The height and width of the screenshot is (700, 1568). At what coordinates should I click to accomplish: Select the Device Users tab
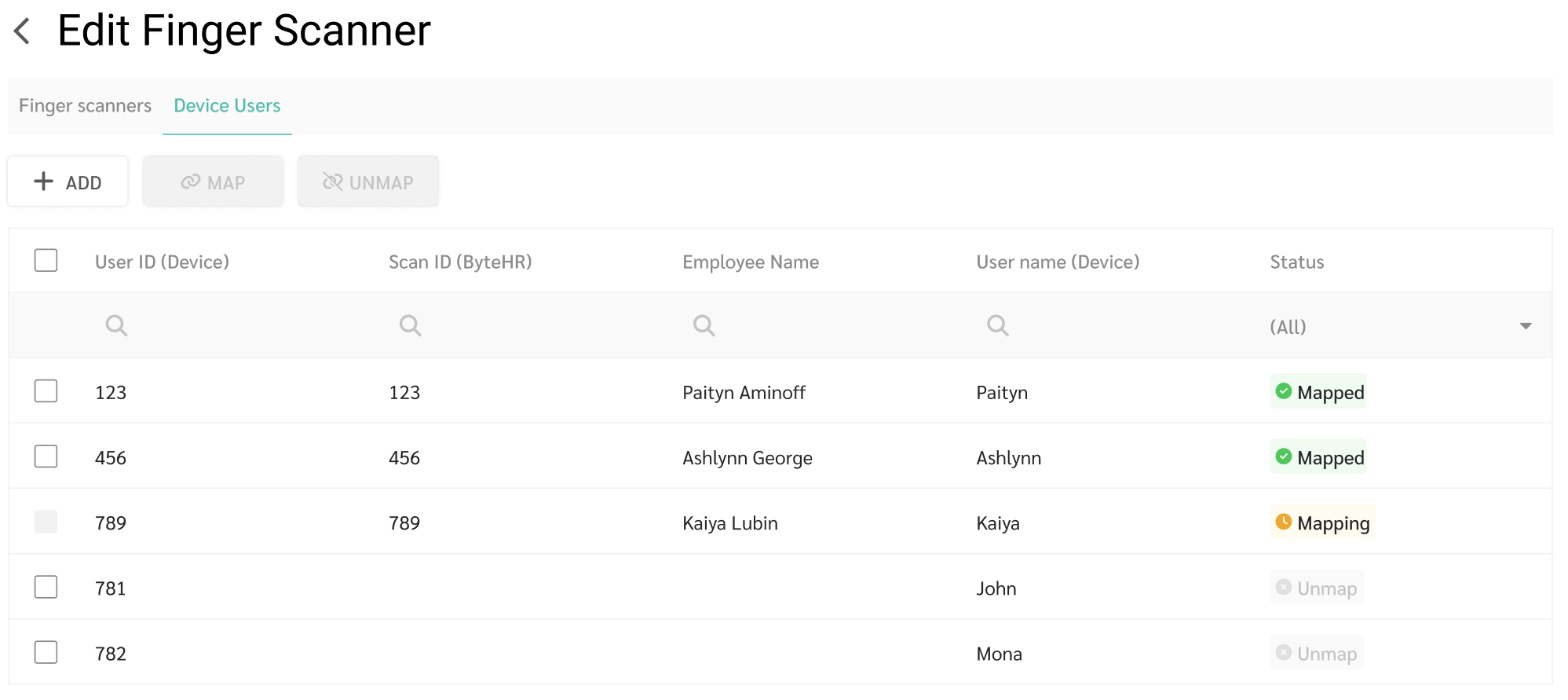tap(227, 106)
